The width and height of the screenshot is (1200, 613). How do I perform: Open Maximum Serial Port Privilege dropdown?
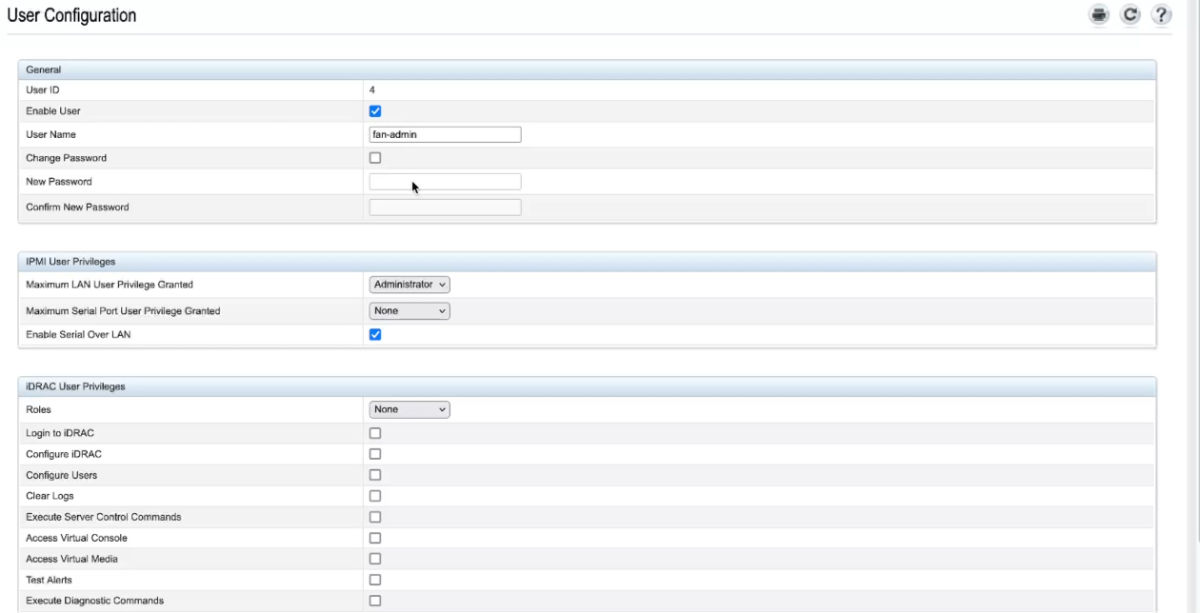click(409, 311)
